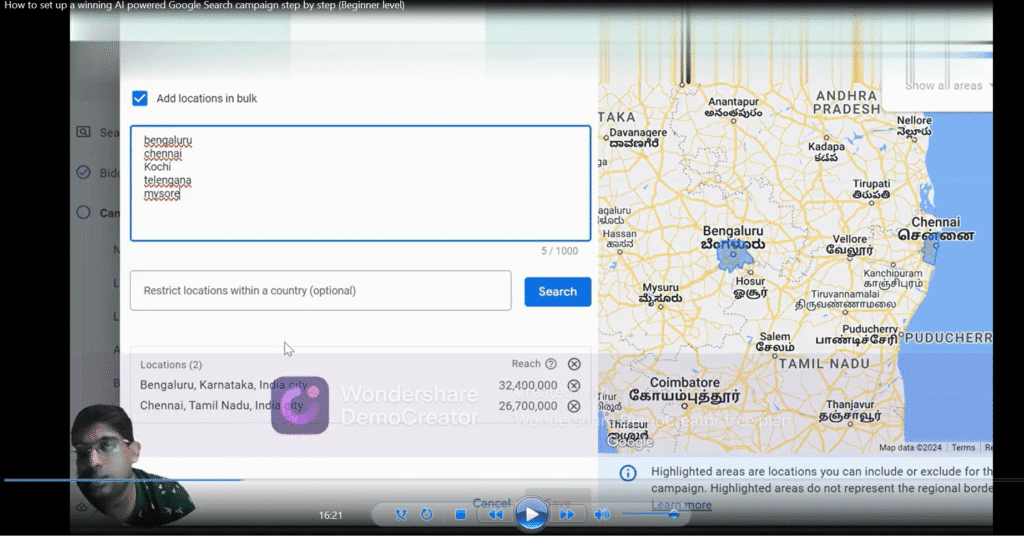Open the country restriction field
This screenshot has width=1024, height=536.
(x=320, y=291)
